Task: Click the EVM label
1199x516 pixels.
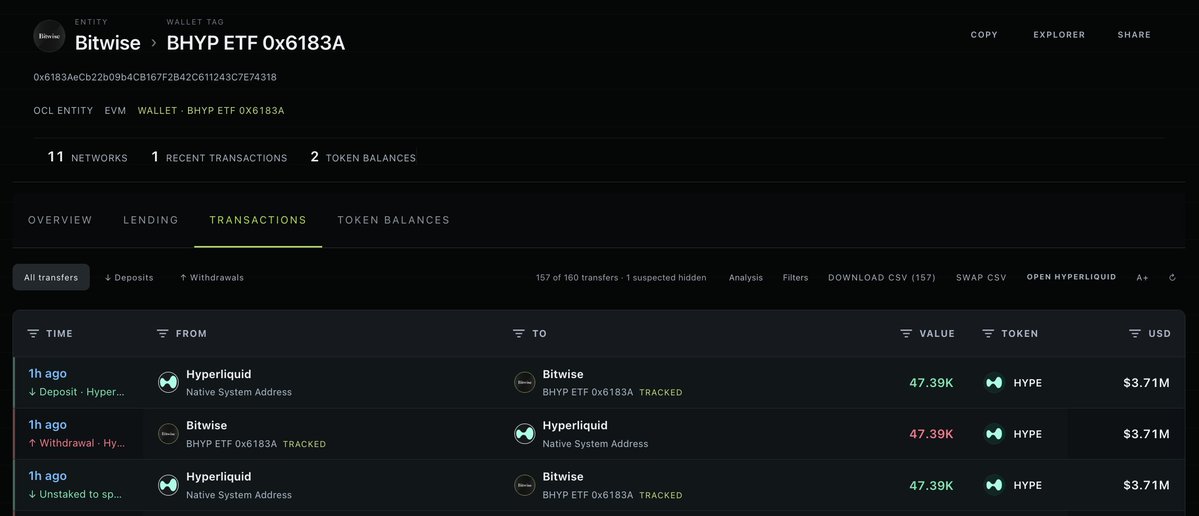Action: pyautogui.click(x=115, y=111)
